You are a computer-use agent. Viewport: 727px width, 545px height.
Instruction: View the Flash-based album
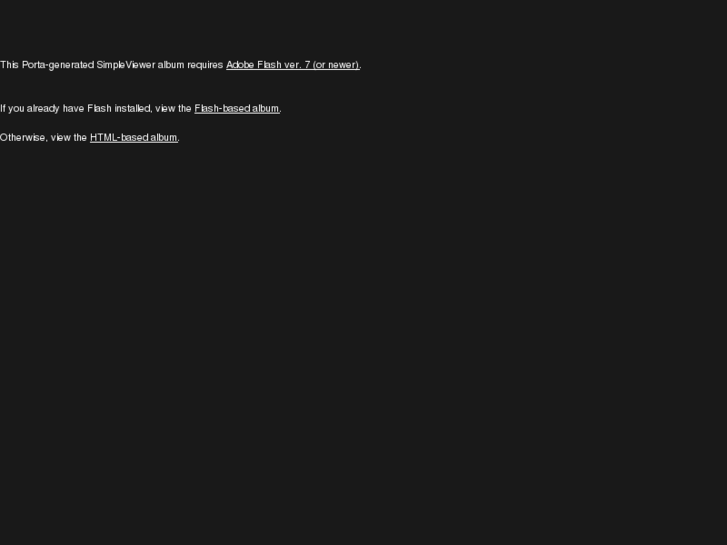(237, 109)
